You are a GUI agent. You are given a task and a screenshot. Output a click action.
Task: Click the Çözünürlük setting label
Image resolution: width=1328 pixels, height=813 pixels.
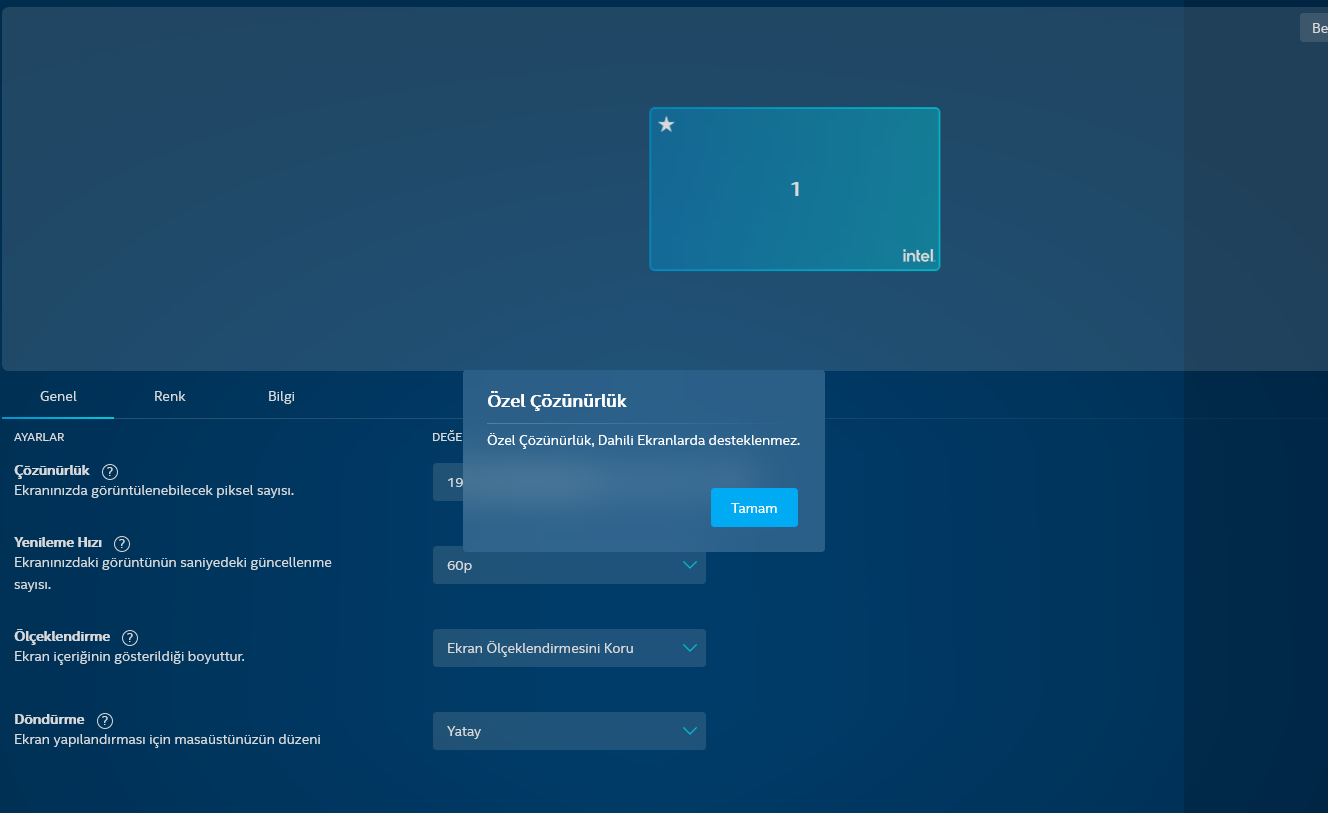point(52,470)
